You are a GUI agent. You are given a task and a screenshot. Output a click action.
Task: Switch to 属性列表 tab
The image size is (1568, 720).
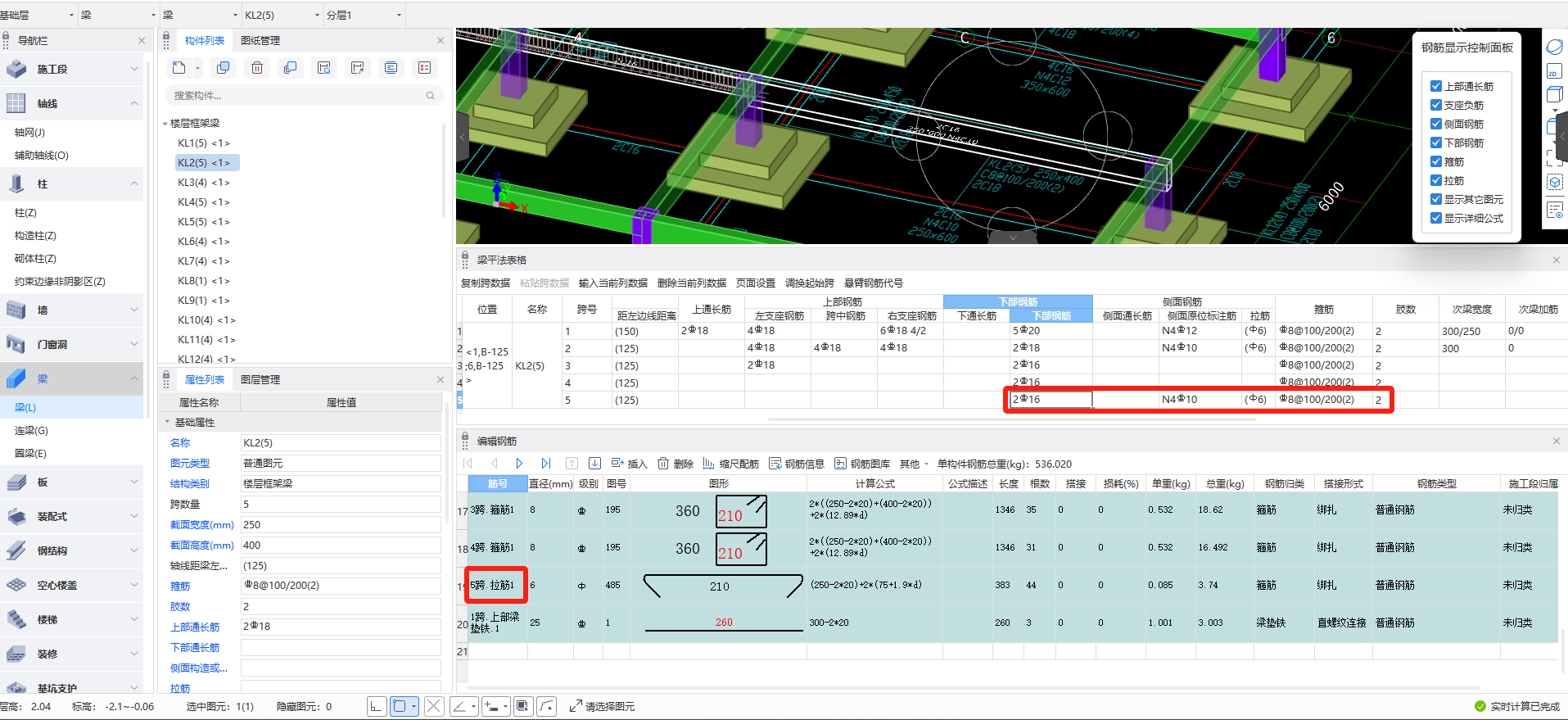[205, 379]
